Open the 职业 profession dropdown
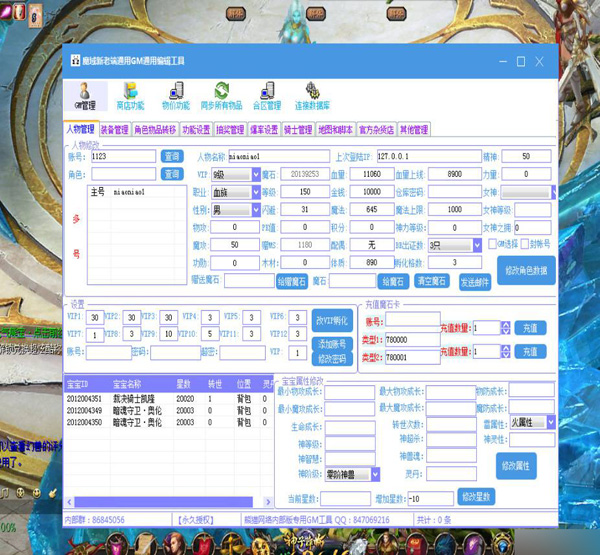 click(255, 192)
